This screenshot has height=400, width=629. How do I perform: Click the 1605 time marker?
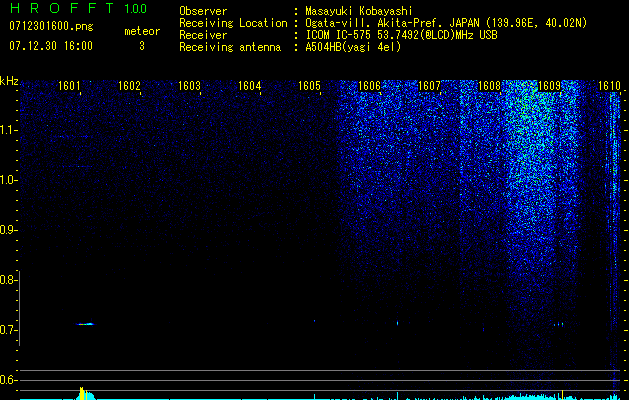click(310, 85)
